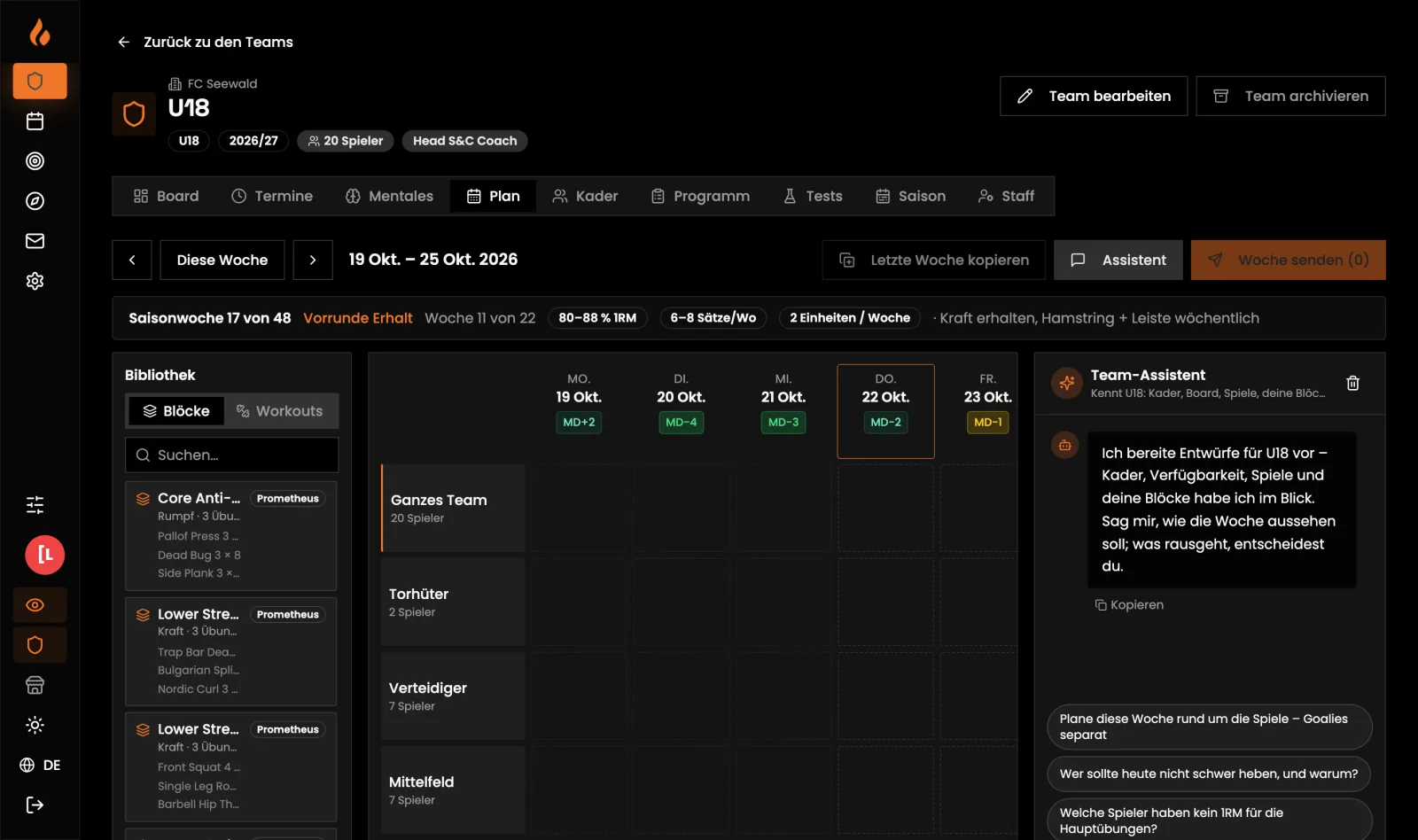The width and height of the screenshot is (1418, 840).
Task: Toggle the eye view-mode icon in sidebar
Action: 39,605
